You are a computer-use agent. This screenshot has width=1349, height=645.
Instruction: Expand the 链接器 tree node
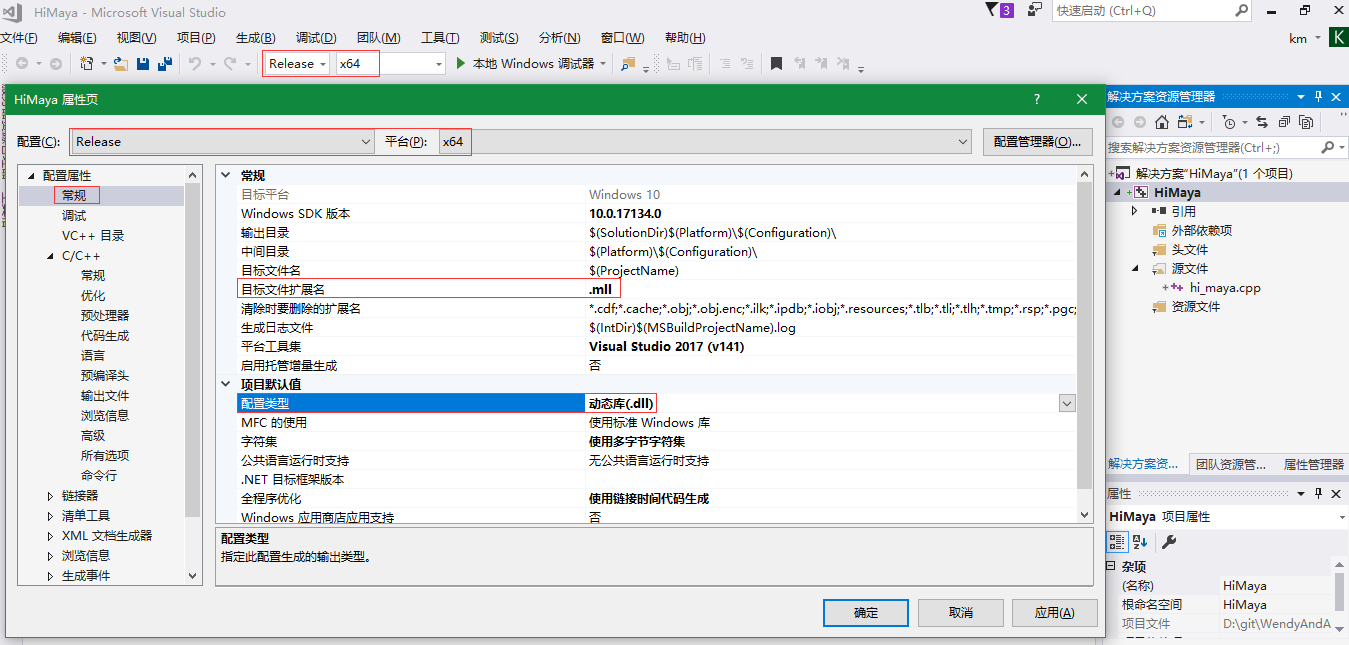(x=51, y=495)
